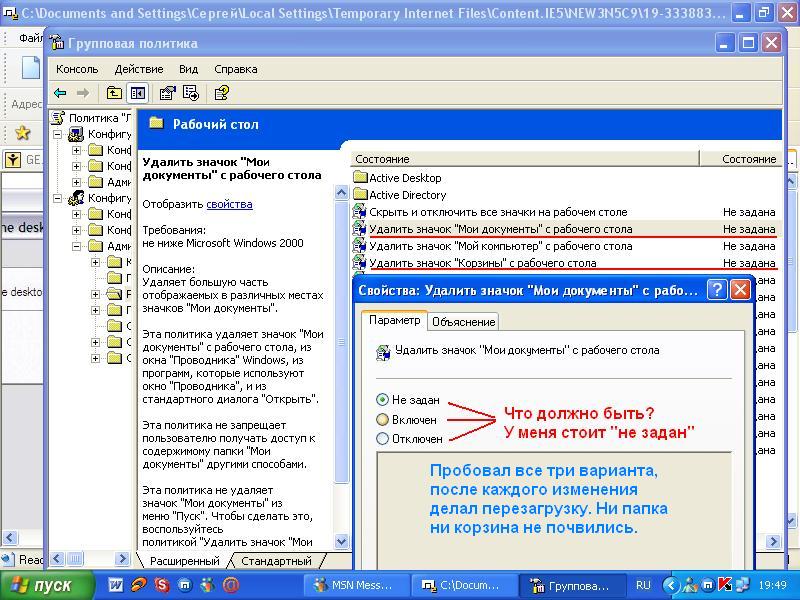Viewport: 800px width, 600px height.
Task: Click the dialog's context help question-mark button
Action: [717, 290]
